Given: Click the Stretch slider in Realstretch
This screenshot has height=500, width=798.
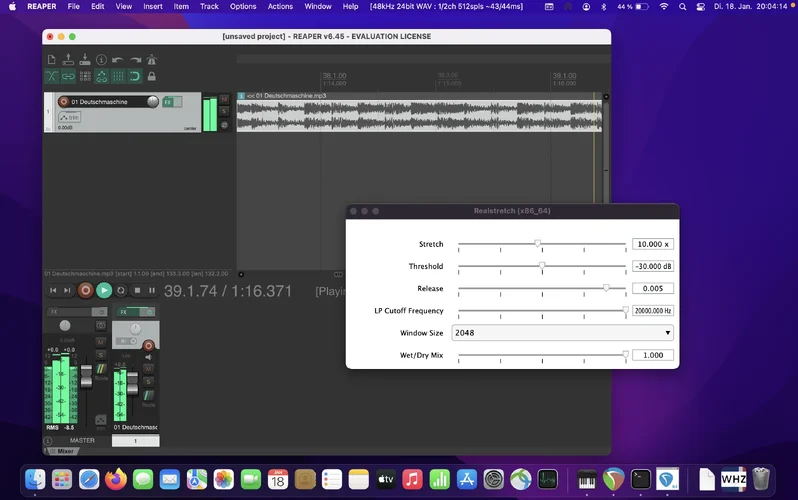Looking at the screenshot, I should pos(538,244).
